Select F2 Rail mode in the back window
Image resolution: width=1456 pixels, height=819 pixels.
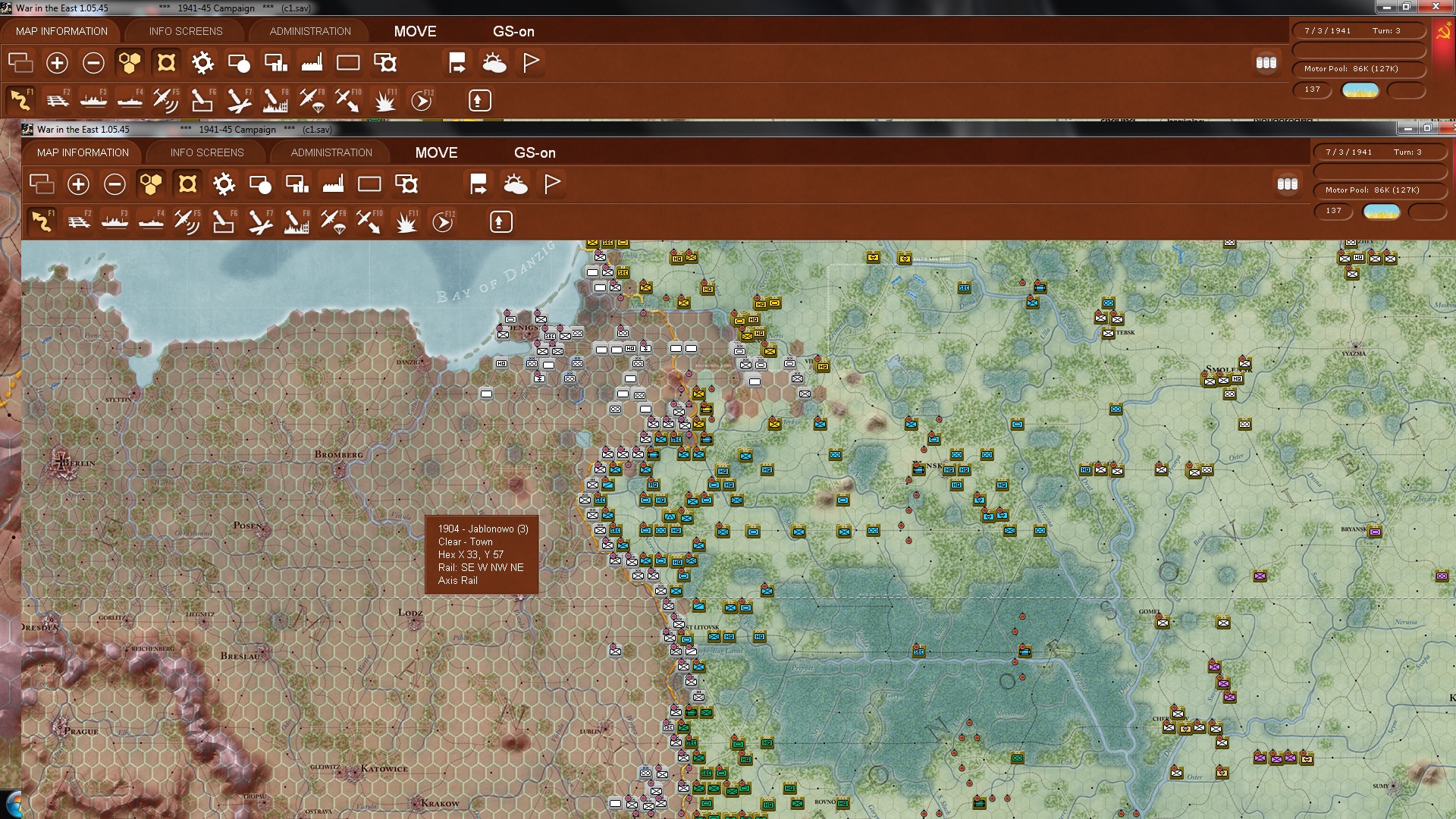pos(57,100)
